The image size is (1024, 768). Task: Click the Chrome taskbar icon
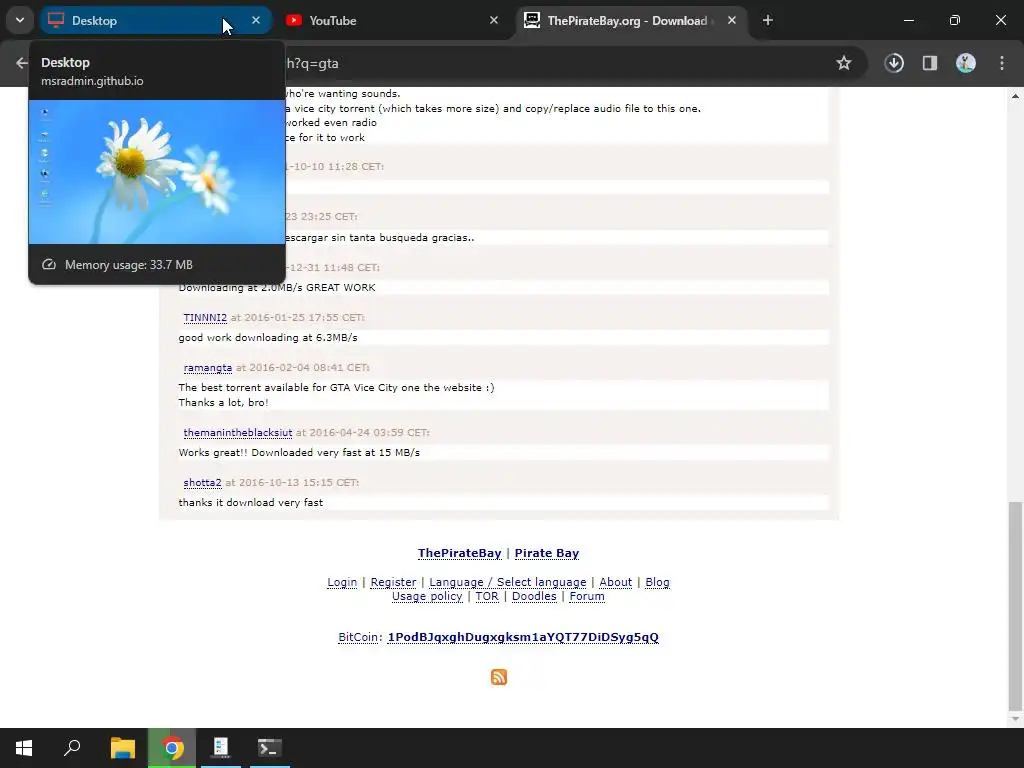point(172,748)
